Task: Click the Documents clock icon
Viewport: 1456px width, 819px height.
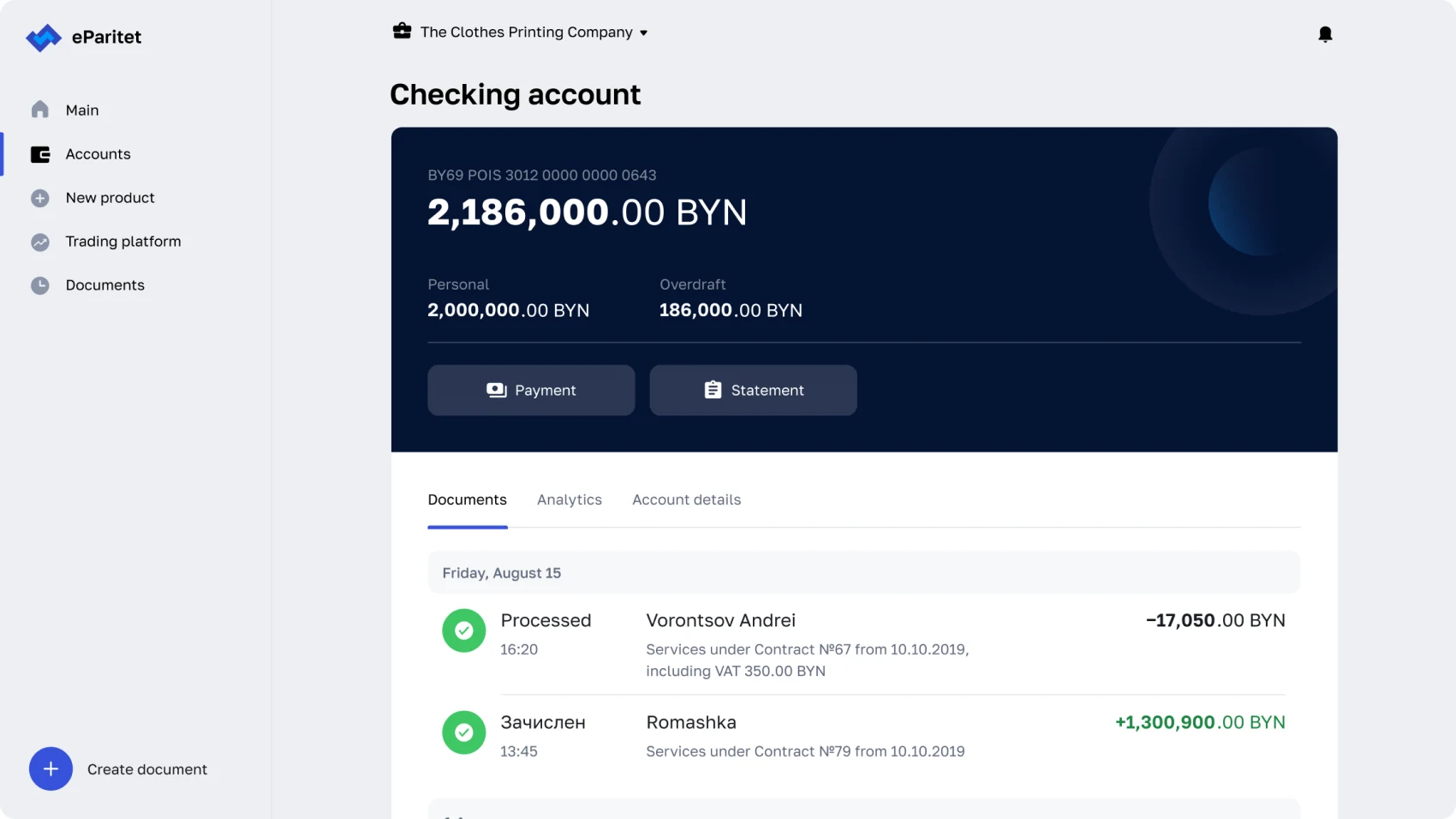Action: 40,285
